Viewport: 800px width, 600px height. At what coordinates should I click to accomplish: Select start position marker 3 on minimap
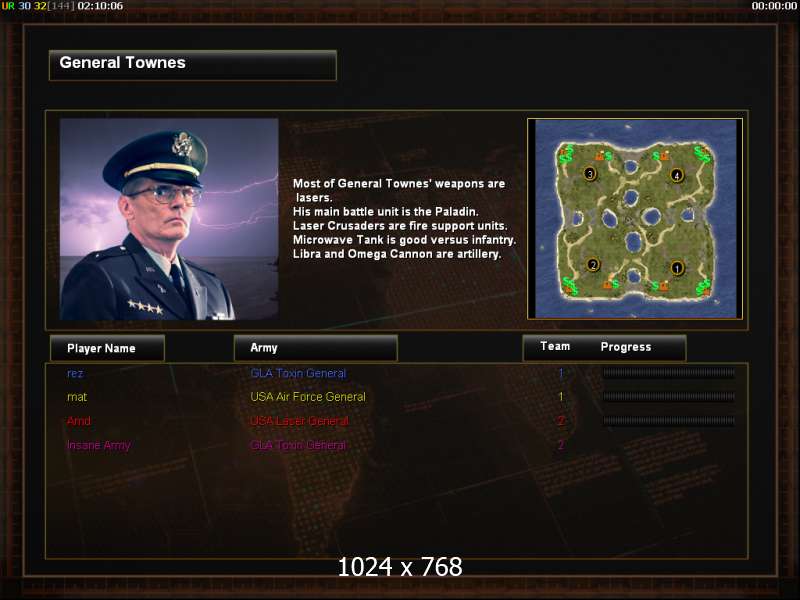[x=590, y=174]
